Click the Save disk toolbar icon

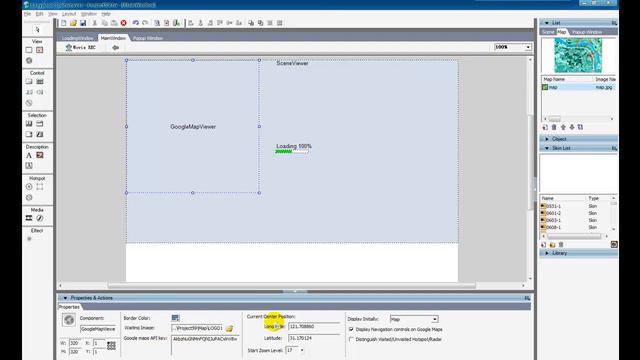pos(83,23)
